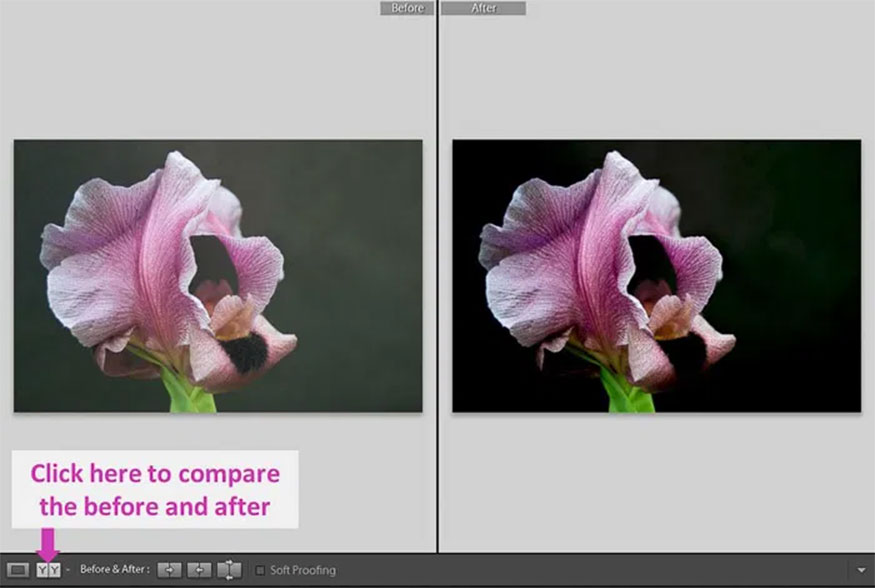
Task: Open the Before/After view options dropdown
Action: tap(68, 570)
